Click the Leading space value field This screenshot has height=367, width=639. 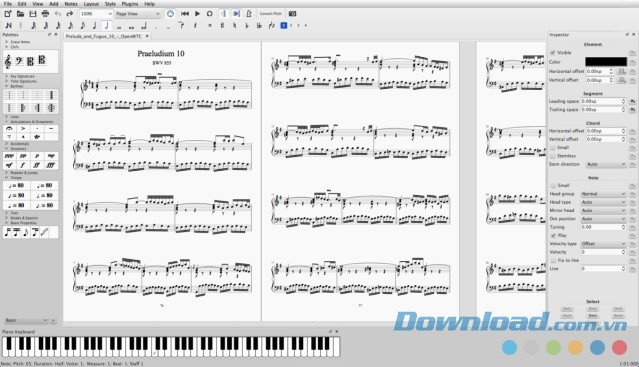603,101
